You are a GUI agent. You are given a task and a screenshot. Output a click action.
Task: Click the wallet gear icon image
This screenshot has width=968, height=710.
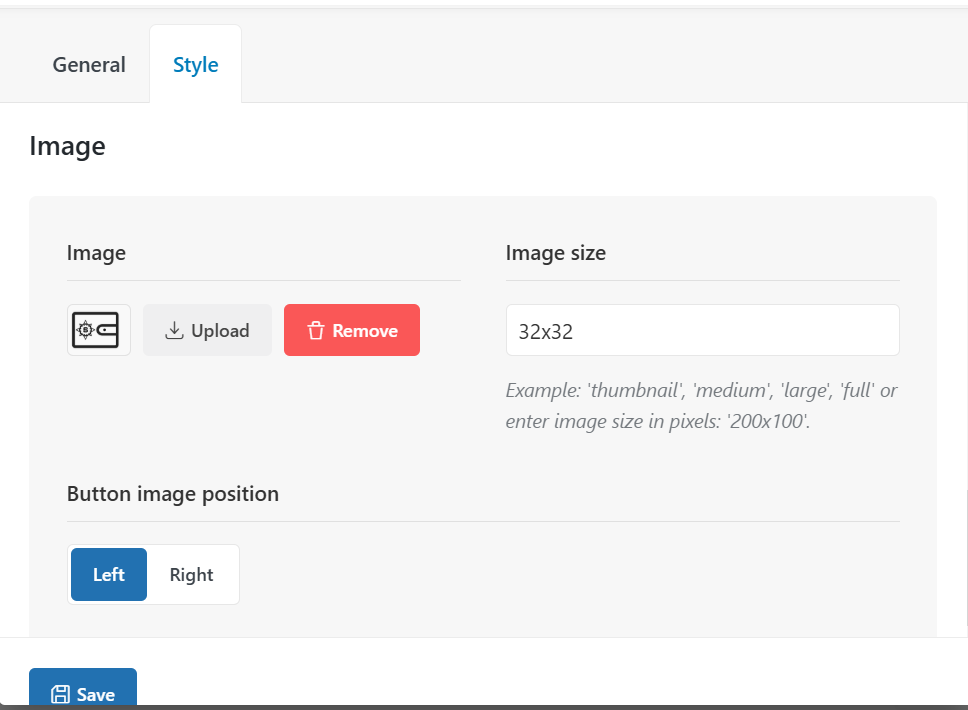[x=95, y=330]
